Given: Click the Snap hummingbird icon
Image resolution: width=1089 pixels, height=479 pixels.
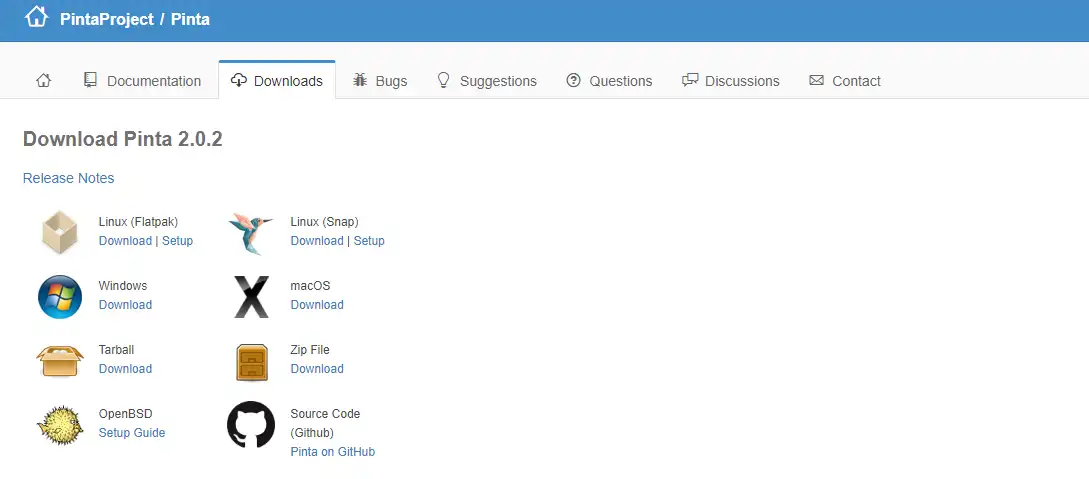Looking at the screenshot, I should click(x=251, y=233).
